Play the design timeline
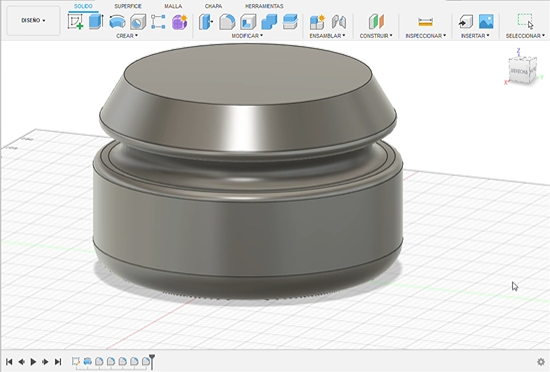 [33, 361]
